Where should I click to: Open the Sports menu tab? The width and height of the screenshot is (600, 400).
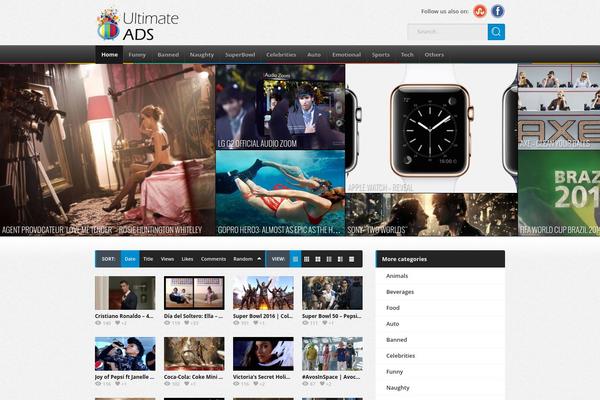(381, 55)
